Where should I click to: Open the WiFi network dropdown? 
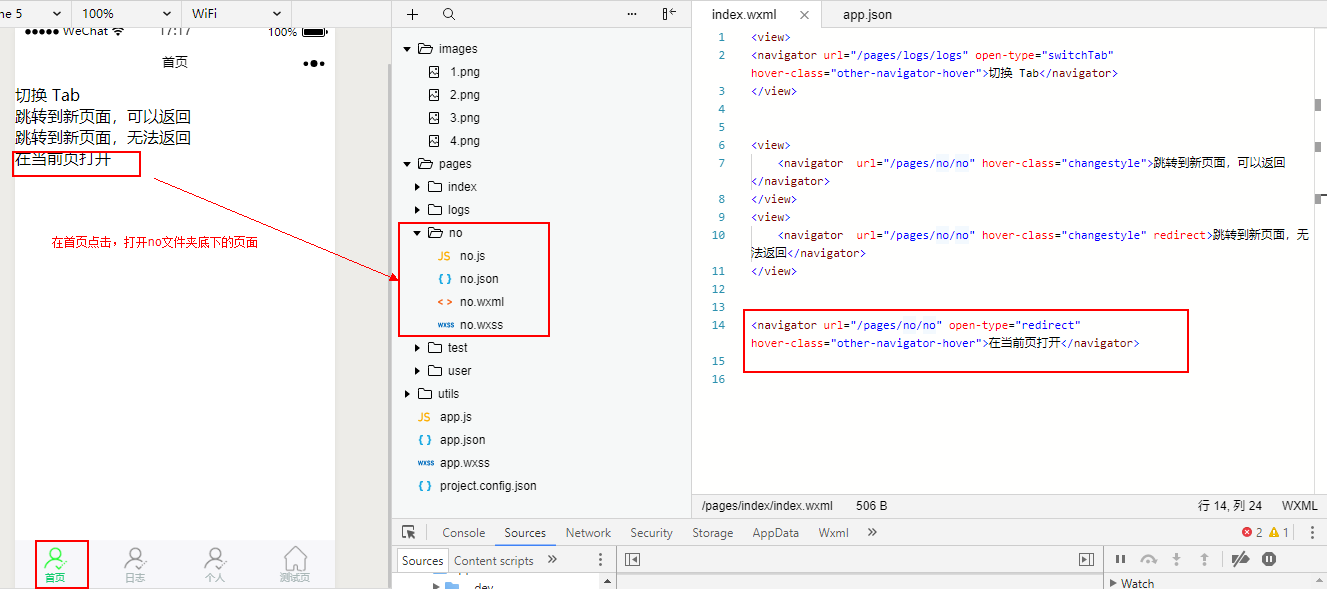click(235, 14)
